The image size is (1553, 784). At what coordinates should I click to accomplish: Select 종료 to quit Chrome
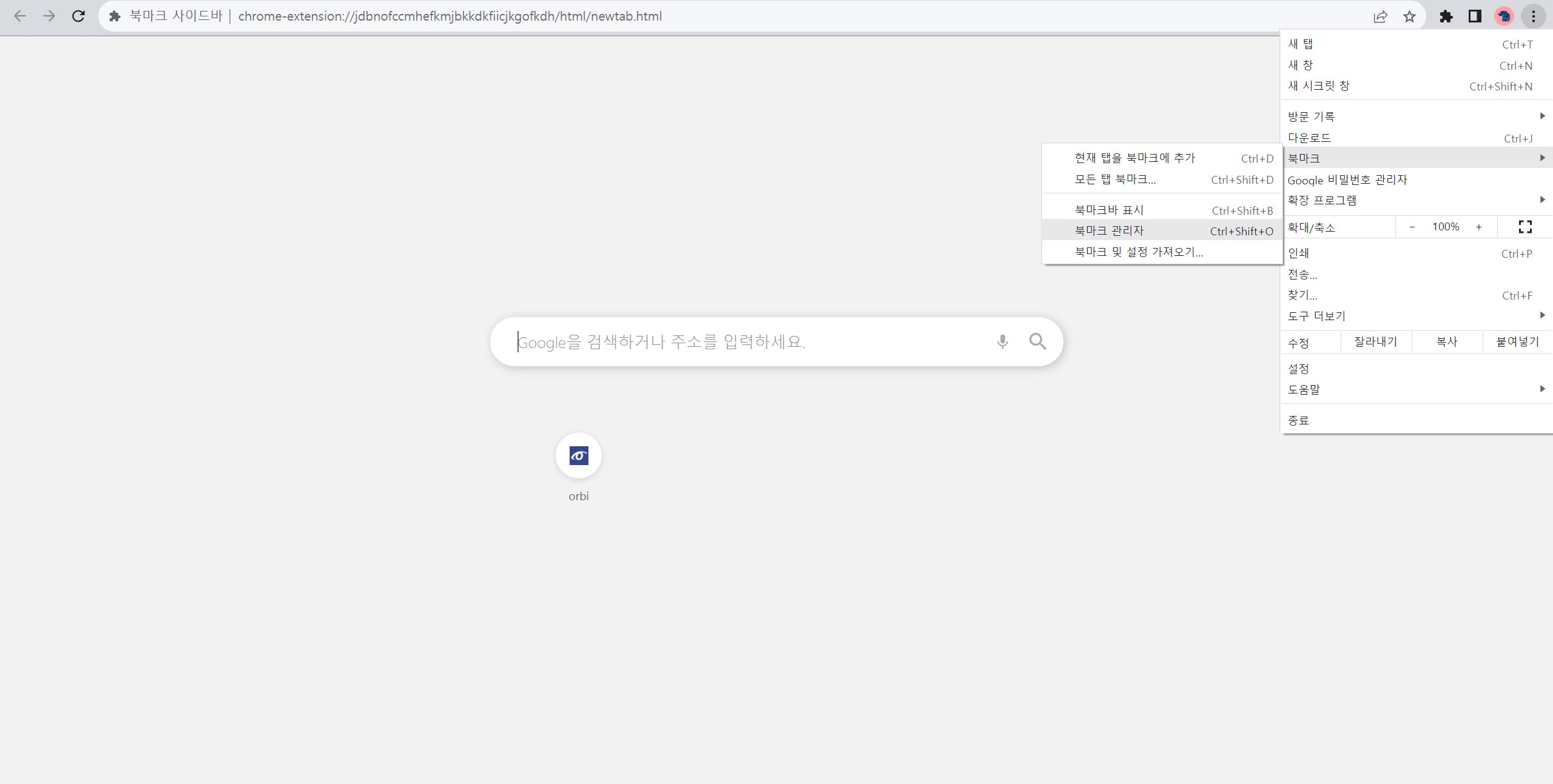coord(1417,420)
